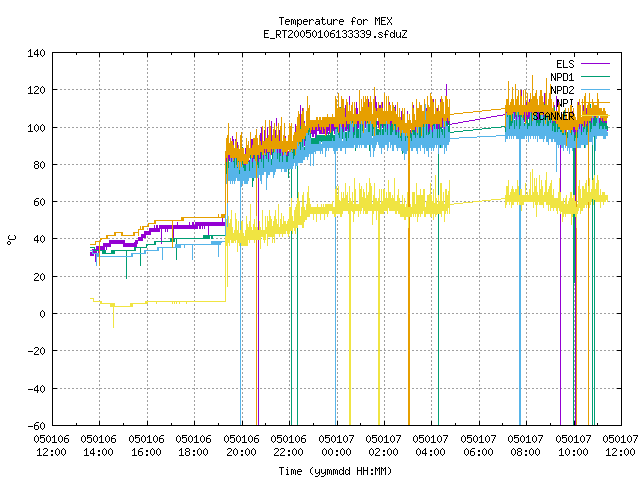Image resolution: width=640 pixels, height=480 pixels.
Task: Click the blue NPD2 legend line sample
Action: (x=596, y=89)
